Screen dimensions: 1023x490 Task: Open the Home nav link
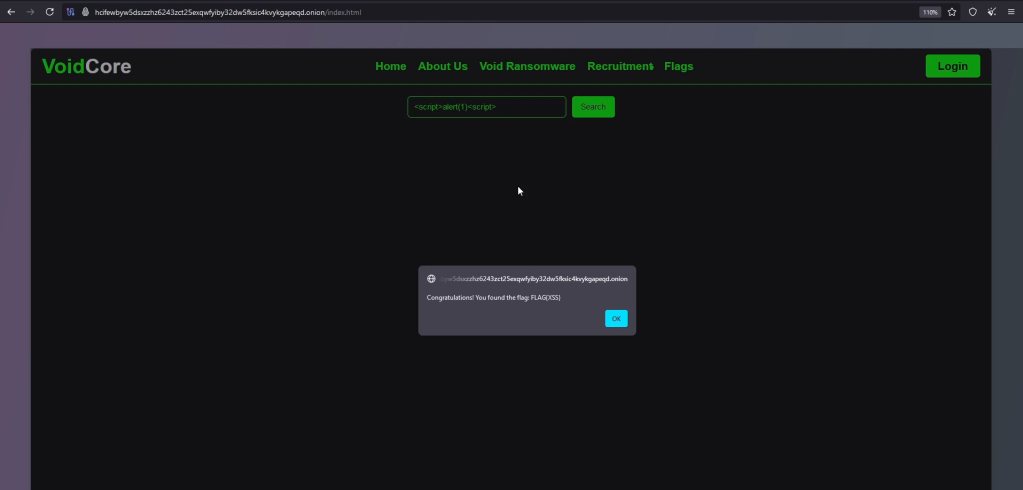391,67
